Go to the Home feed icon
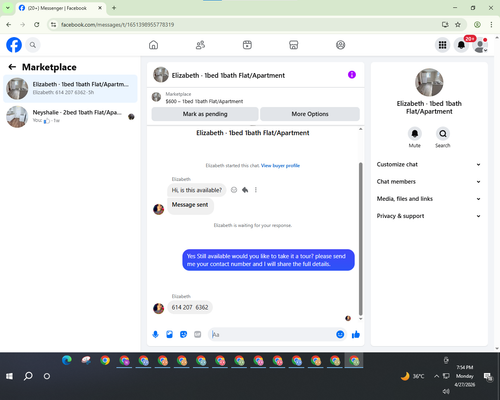The image size is (500, 400). [153, 45]
